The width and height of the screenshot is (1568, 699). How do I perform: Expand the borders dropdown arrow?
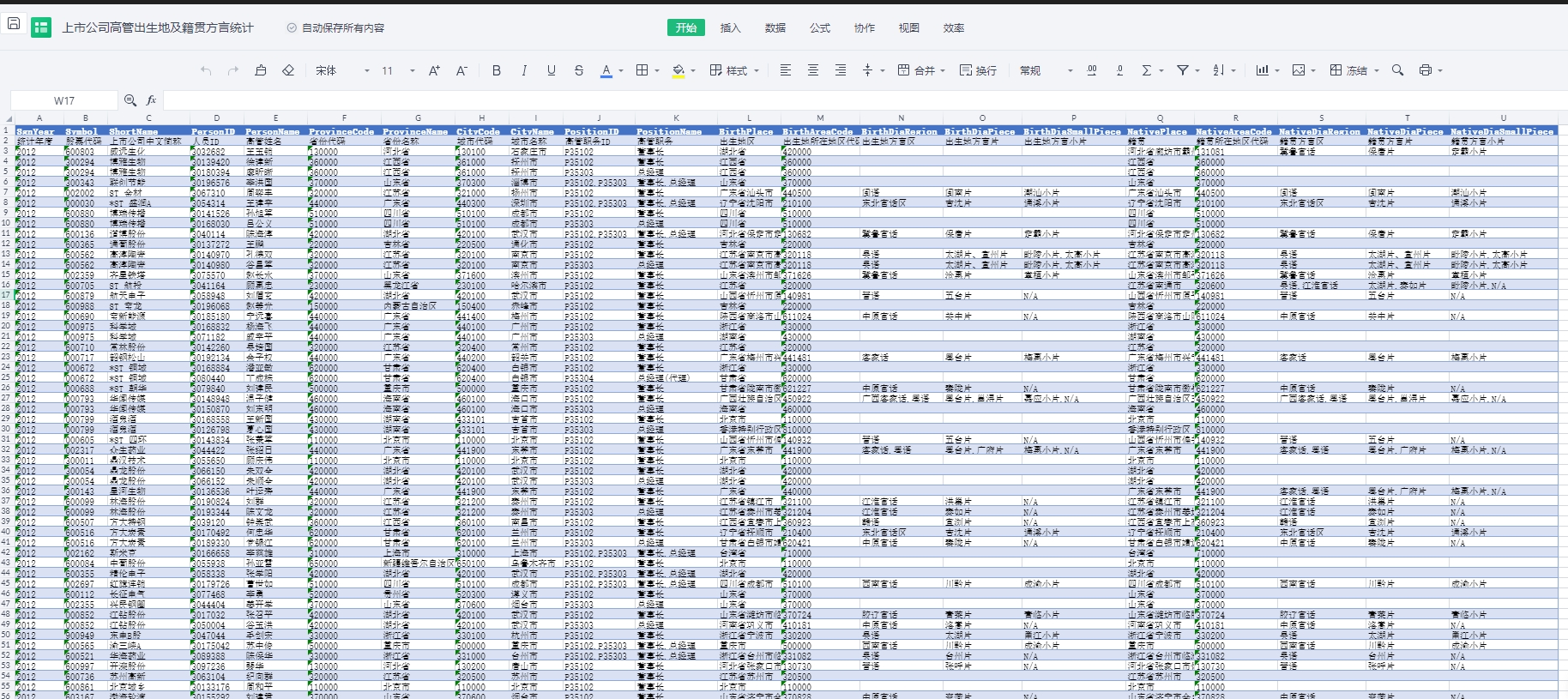coord(657,71)
